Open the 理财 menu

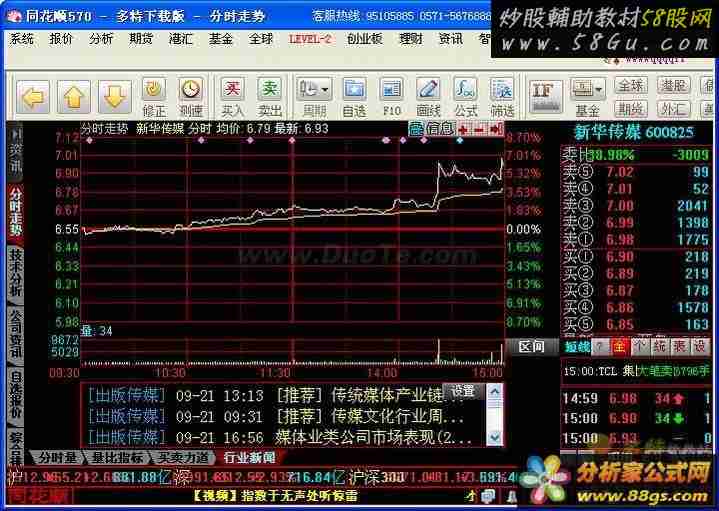(x=411, y=39)
